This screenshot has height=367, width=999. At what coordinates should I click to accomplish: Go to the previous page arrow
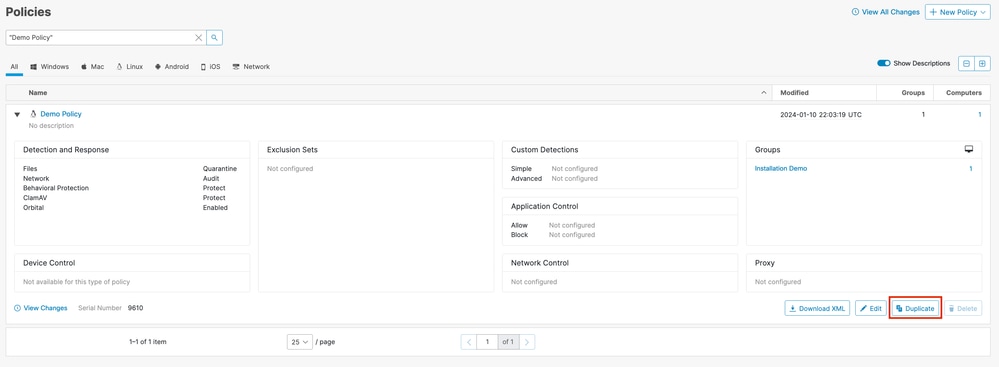[469, 342]
